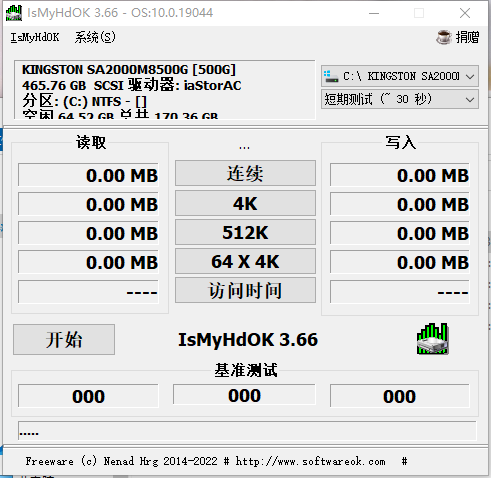Click the 读取 access time ---- field
The height and width of the screenshot is (478, 491).
88,292
